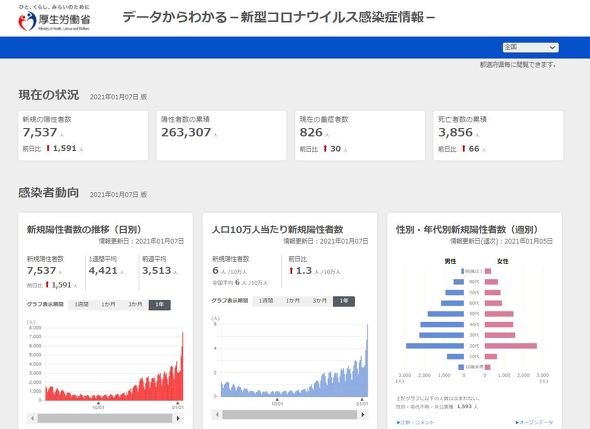Screen dimensions: 590x429
Task: Choose 1週間 on per-100,000 population graph
Action: coord(266,301)
